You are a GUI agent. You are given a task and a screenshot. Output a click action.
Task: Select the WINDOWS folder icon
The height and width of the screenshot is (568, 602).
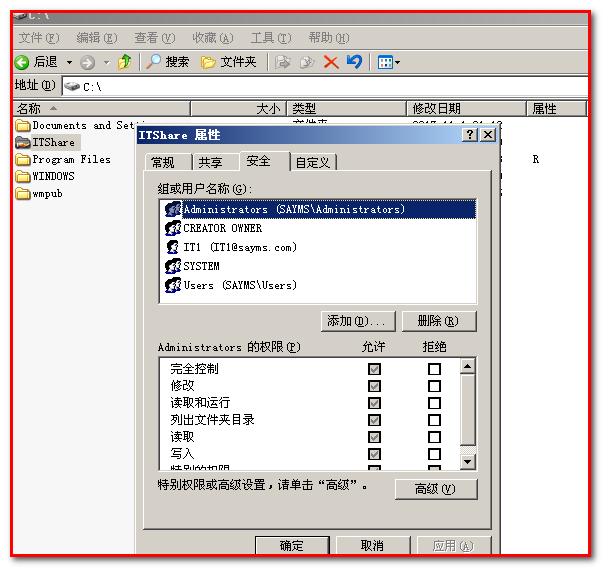(x=23, y=176)
